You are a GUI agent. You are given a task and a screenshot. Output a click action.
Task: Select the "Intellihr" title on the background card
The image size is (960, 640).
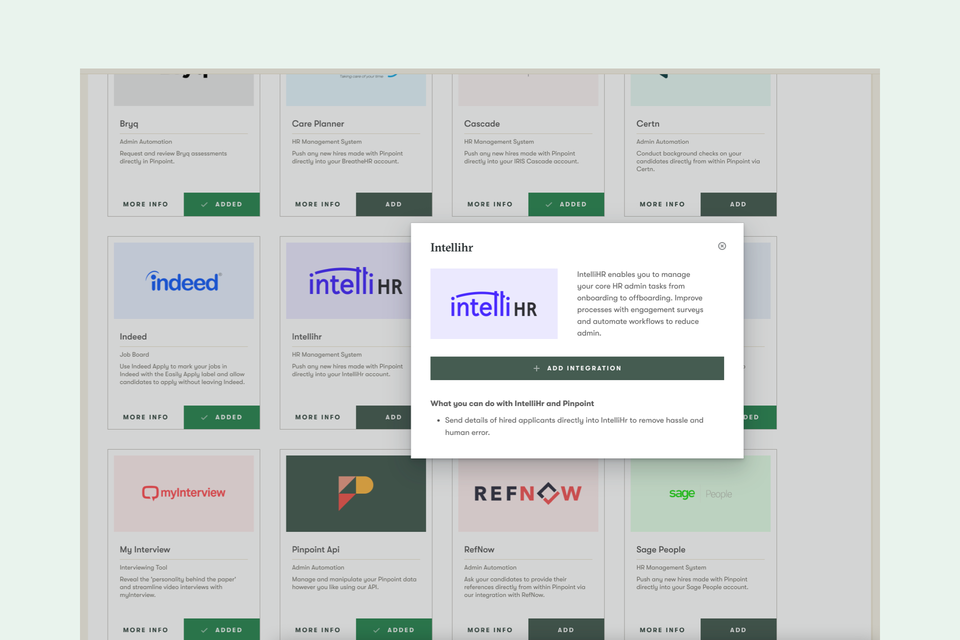click(307, 337)
